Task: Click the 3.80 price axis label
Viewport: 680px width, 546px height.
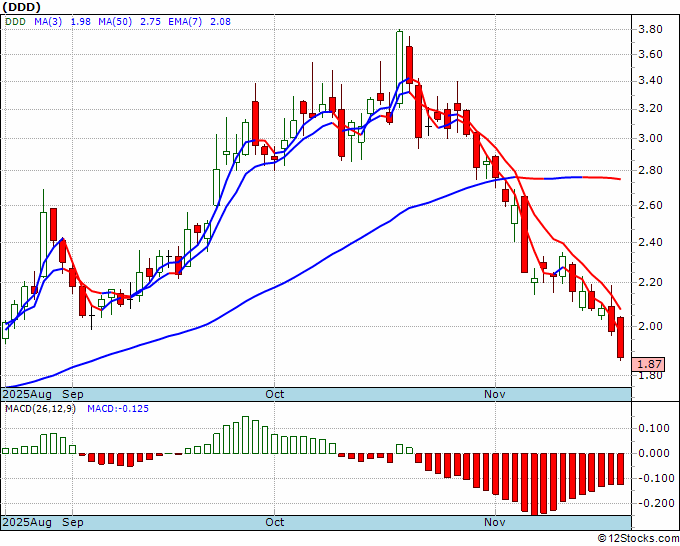Action: click(x=650, y=29)
